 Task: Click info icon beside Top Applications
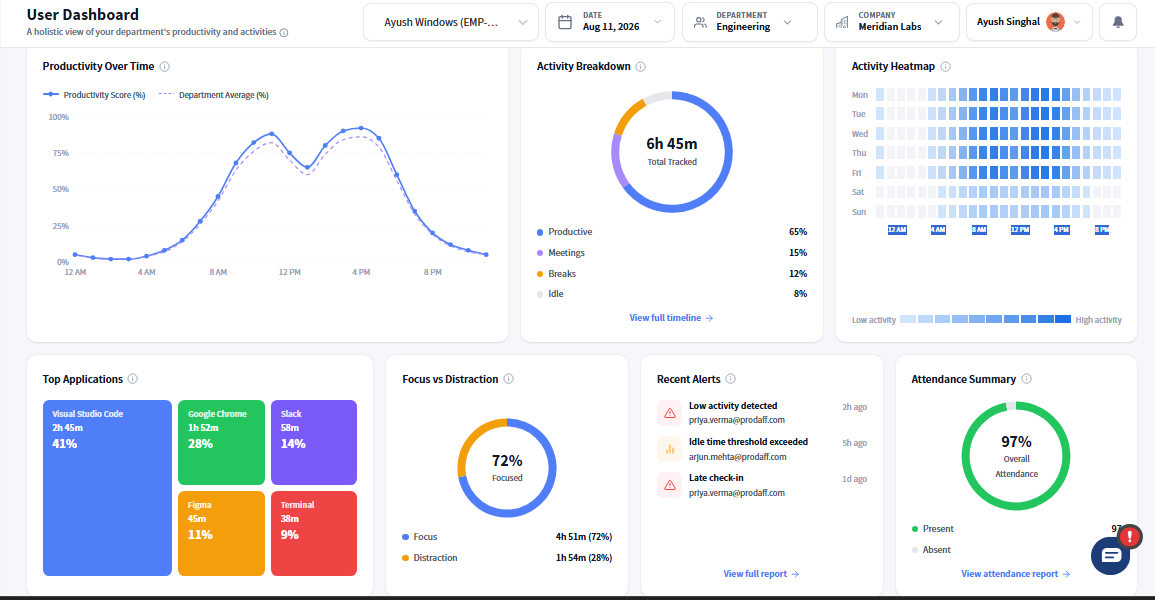point(133,378)
